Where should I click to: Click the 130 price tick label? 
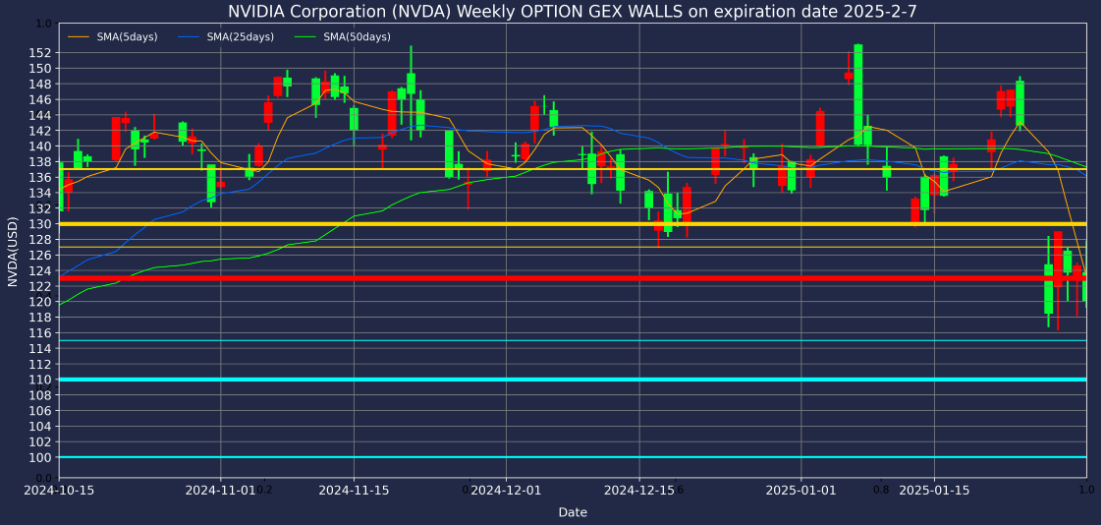(x=41, y=224)
